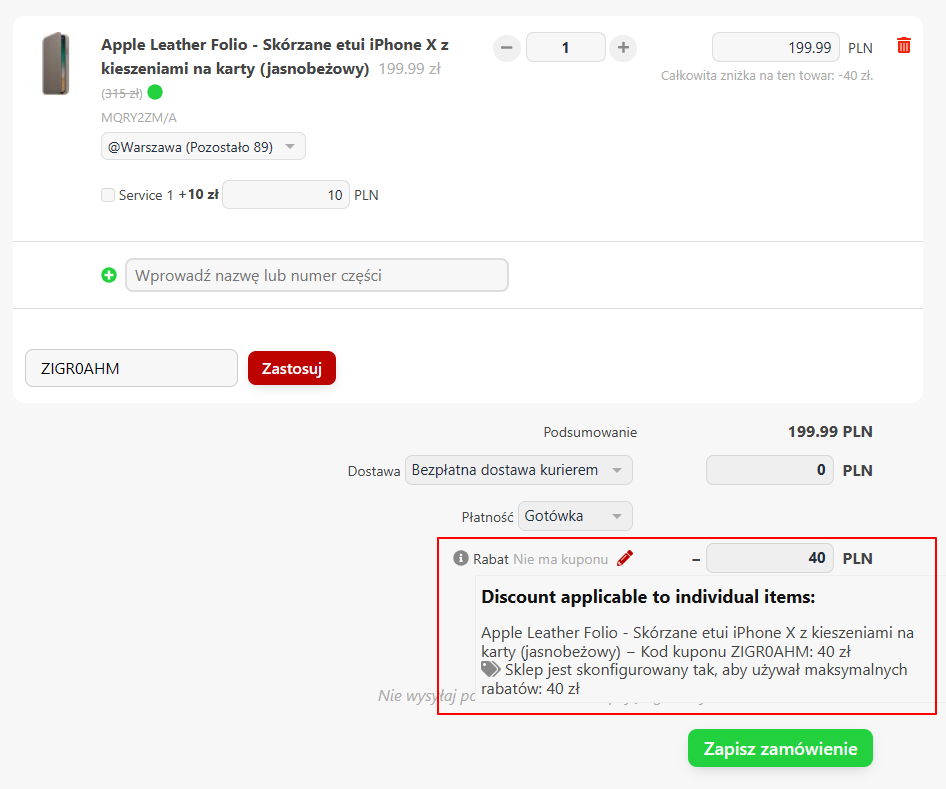Click the Apple Leather Folio product title
Image resolution: width=946 pixels, height=789 pixels.
(275, 57)
